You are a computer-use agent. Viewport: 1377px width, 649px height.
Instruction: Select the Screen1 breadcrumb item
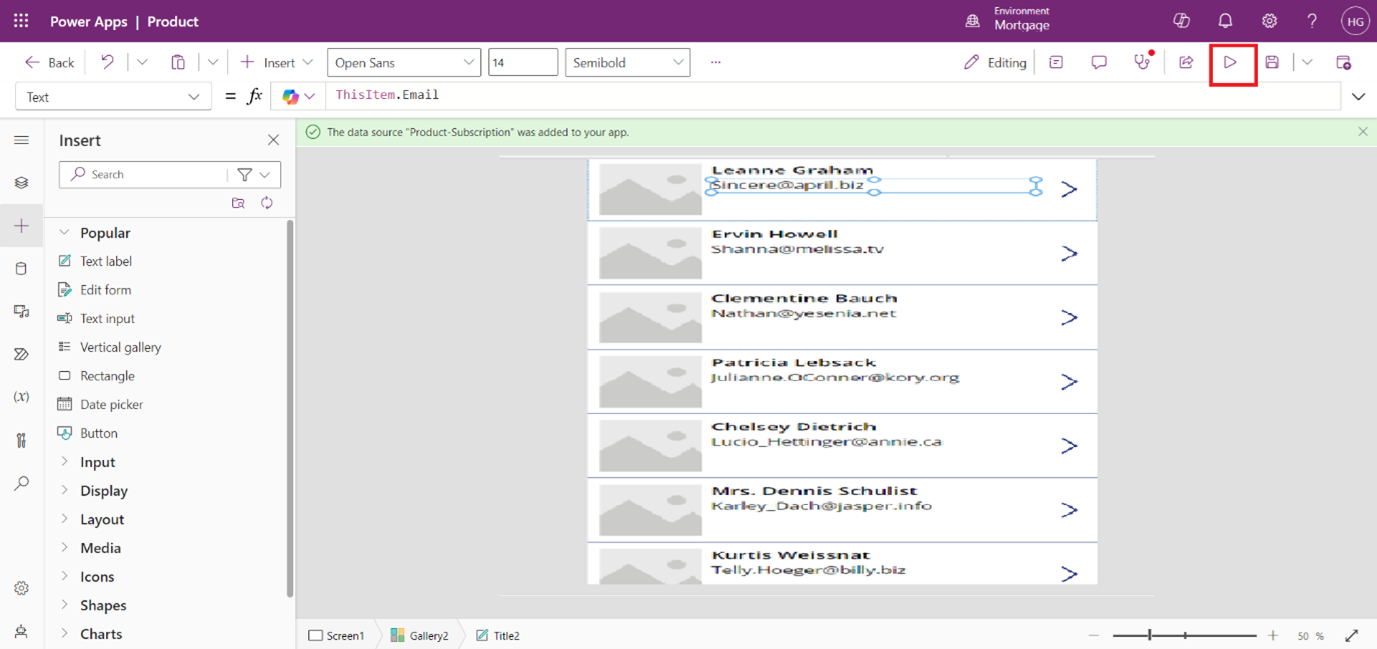tap(337, 635)
